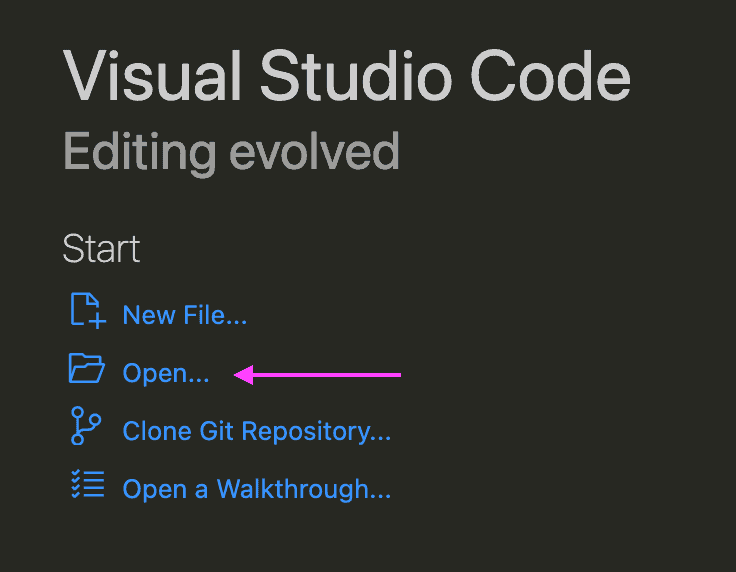Viewport: 736px width, 572px height.
Task: Click the word Studio in the heading
Action: (356, 76)
